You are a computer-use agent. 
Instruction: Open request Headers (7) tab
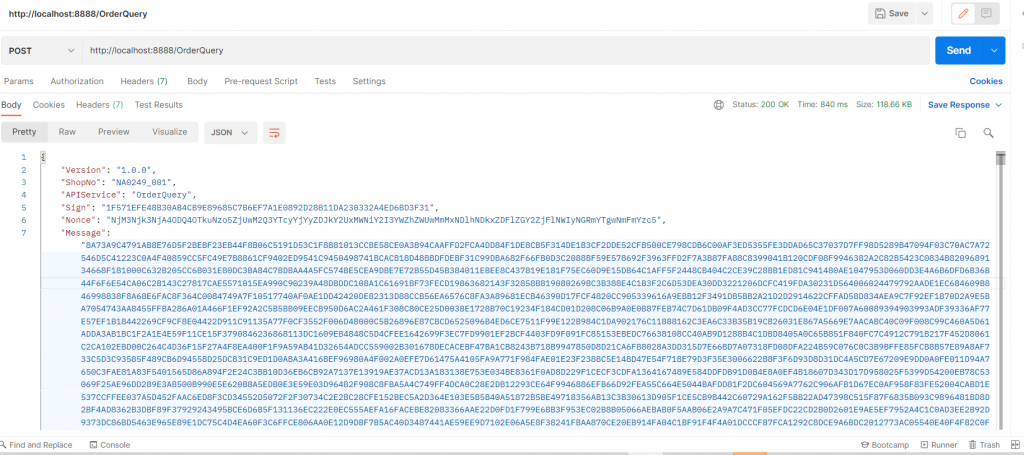coord(144,82)
